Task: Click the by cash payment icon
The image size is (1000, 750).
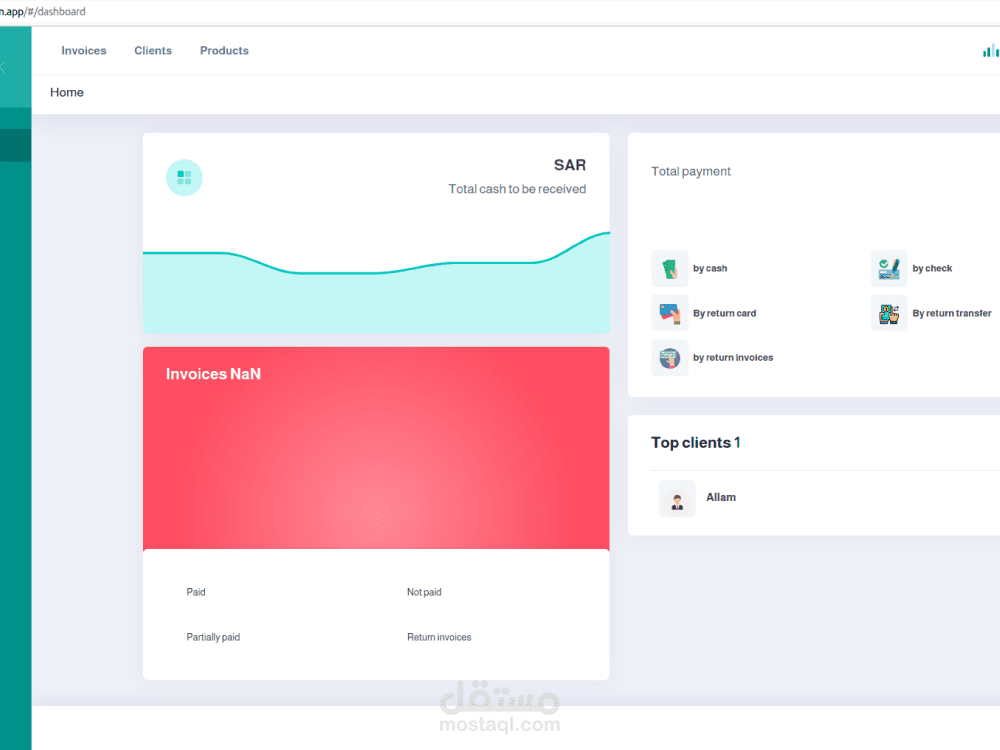Action: pos(670,268)
